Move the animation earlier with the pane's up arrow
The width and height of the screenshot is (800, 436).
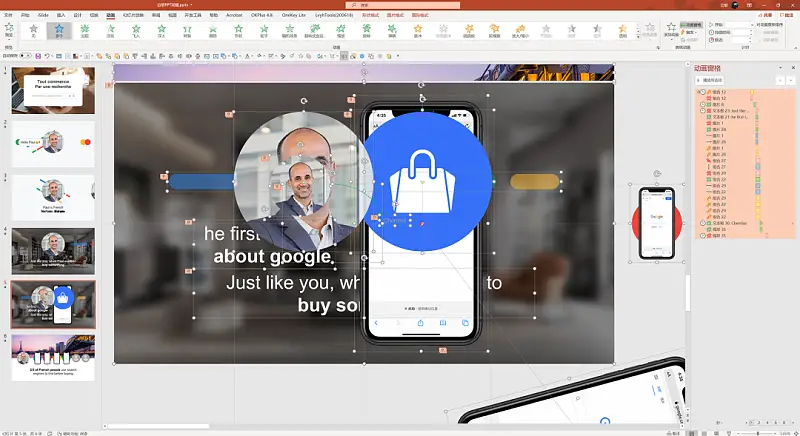[x=780, y=81]
